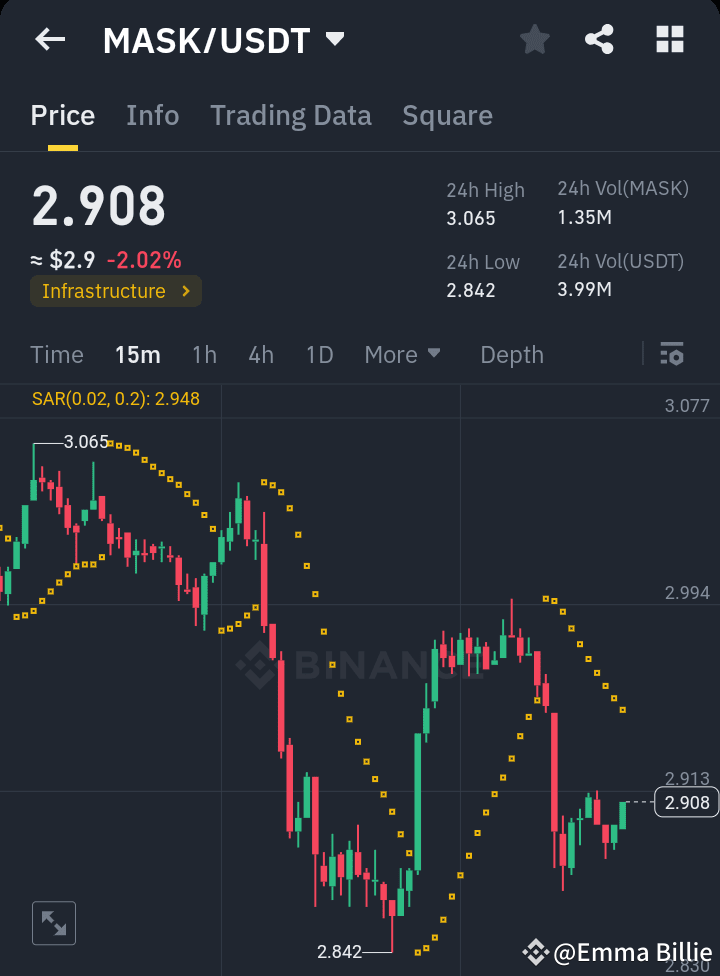Switch to the Trading Data tab

[290, 115]
